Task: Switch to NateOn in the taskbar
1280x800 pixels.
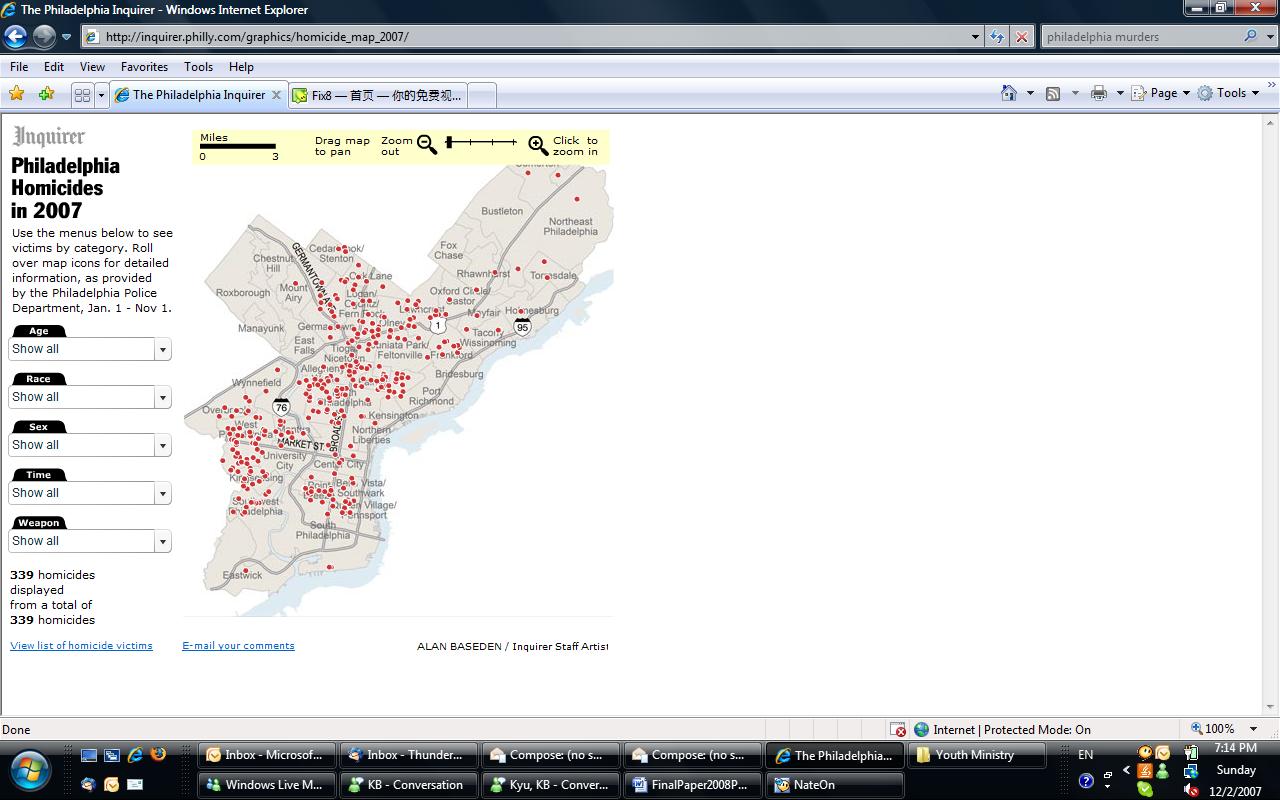Action: (x=833, y=785)
